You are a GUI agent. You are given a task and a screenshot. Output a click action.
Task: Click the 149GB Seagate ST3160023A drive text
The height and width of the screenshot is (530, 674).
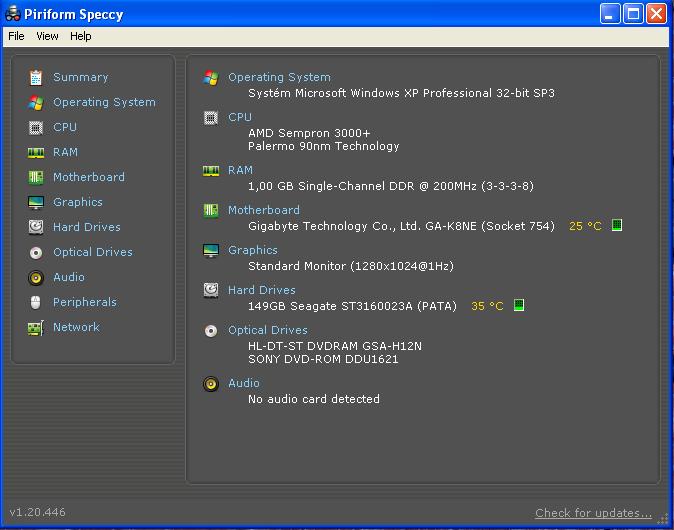coord(352,306)
